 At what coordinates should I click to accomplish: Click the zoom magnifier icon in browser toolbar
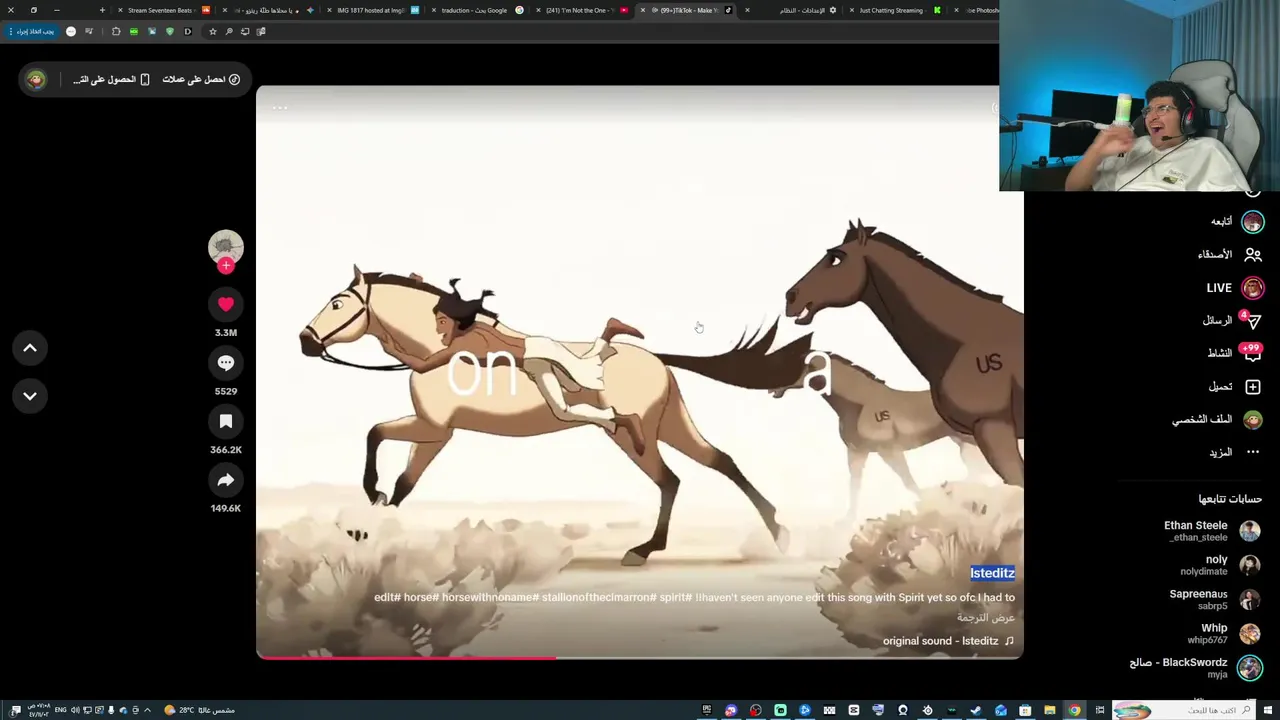[229, 31]
